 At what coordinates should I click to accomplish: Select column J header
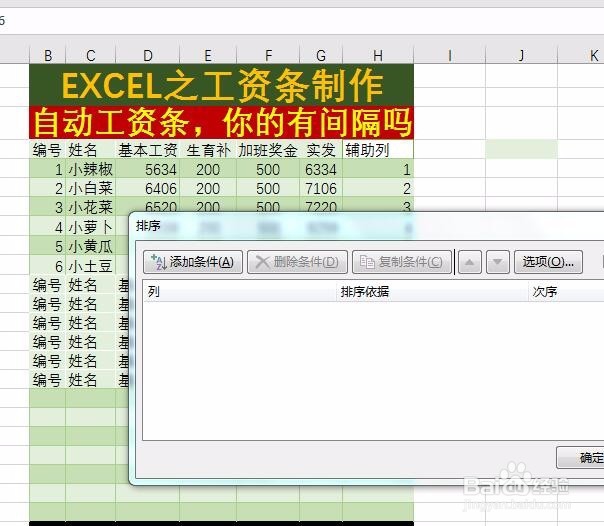click(x=521, y=56)
